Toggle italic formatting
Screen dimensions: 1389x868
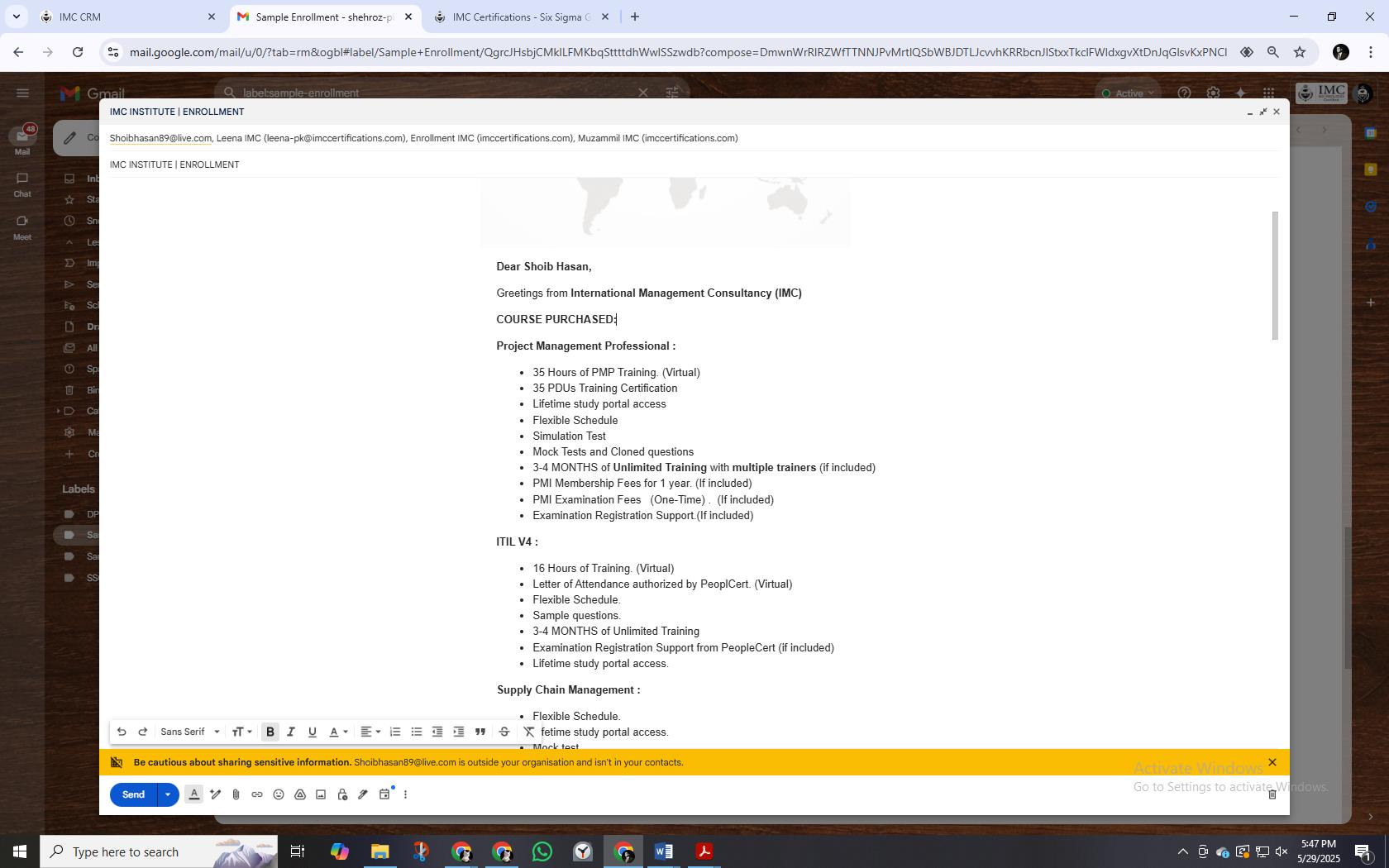[x=291, y=732]
